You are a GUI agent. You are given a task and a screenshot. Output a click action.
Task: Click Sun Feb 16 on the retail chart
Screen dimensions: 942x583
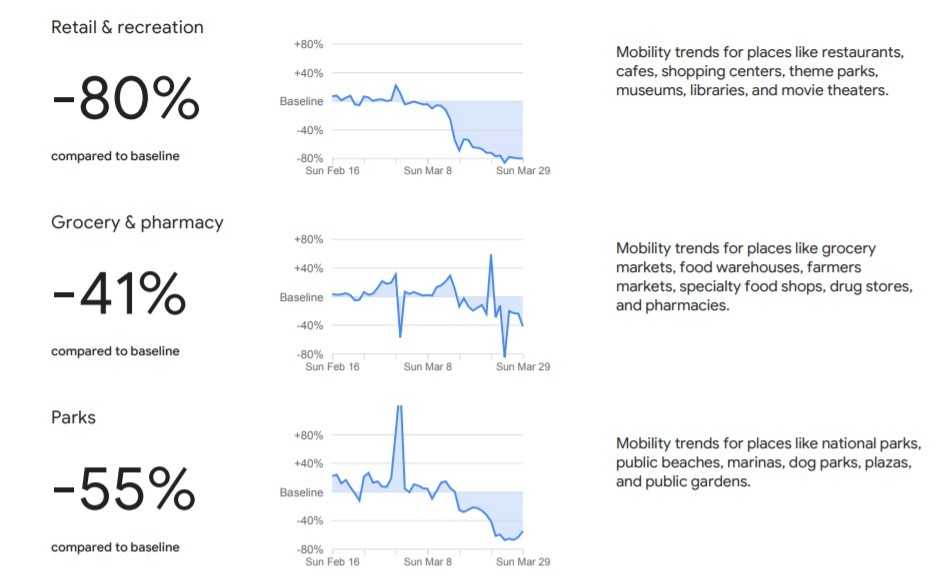(332, 171)
